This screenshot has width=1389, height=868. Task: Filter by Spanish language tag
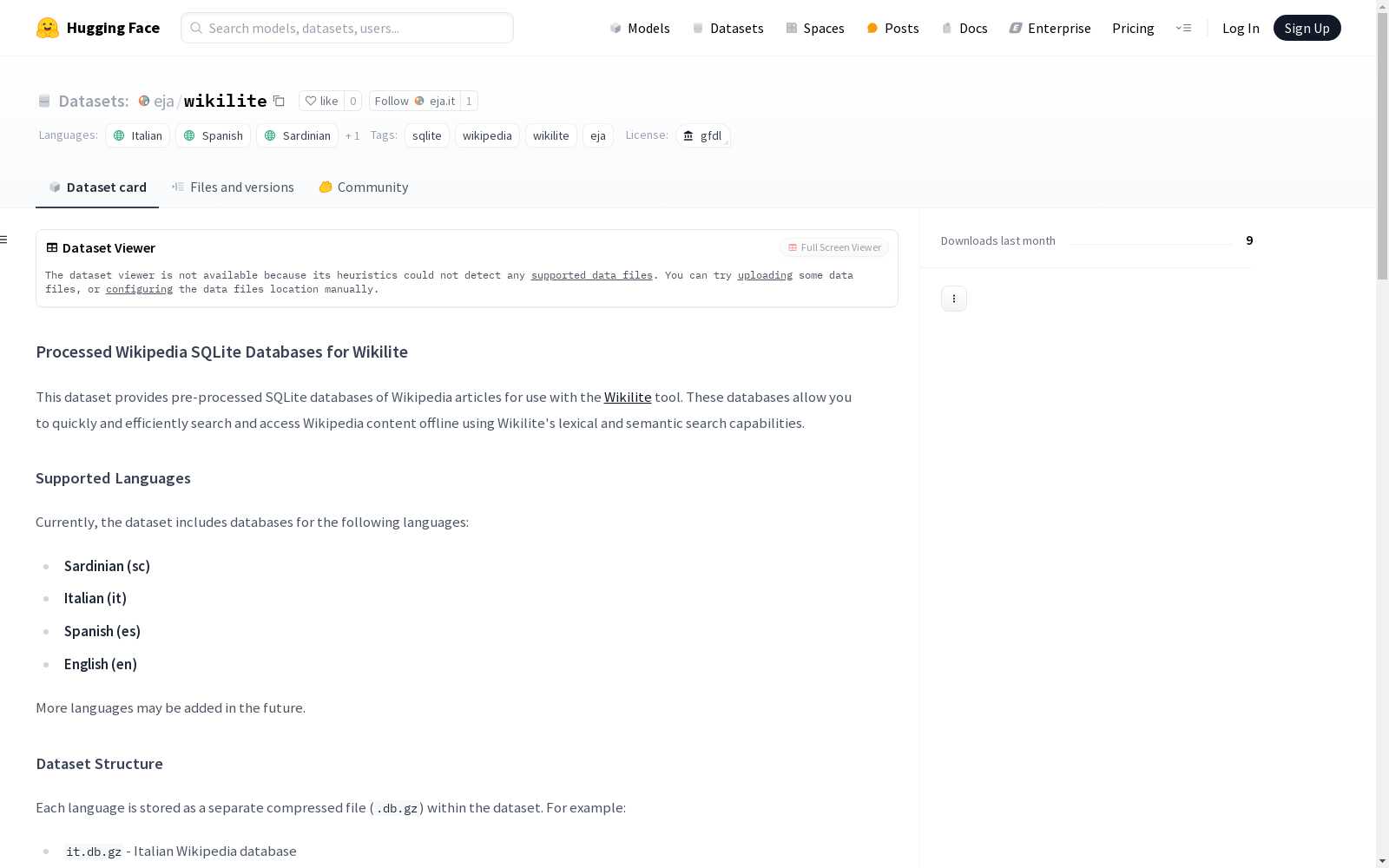(x=213, y=135)
